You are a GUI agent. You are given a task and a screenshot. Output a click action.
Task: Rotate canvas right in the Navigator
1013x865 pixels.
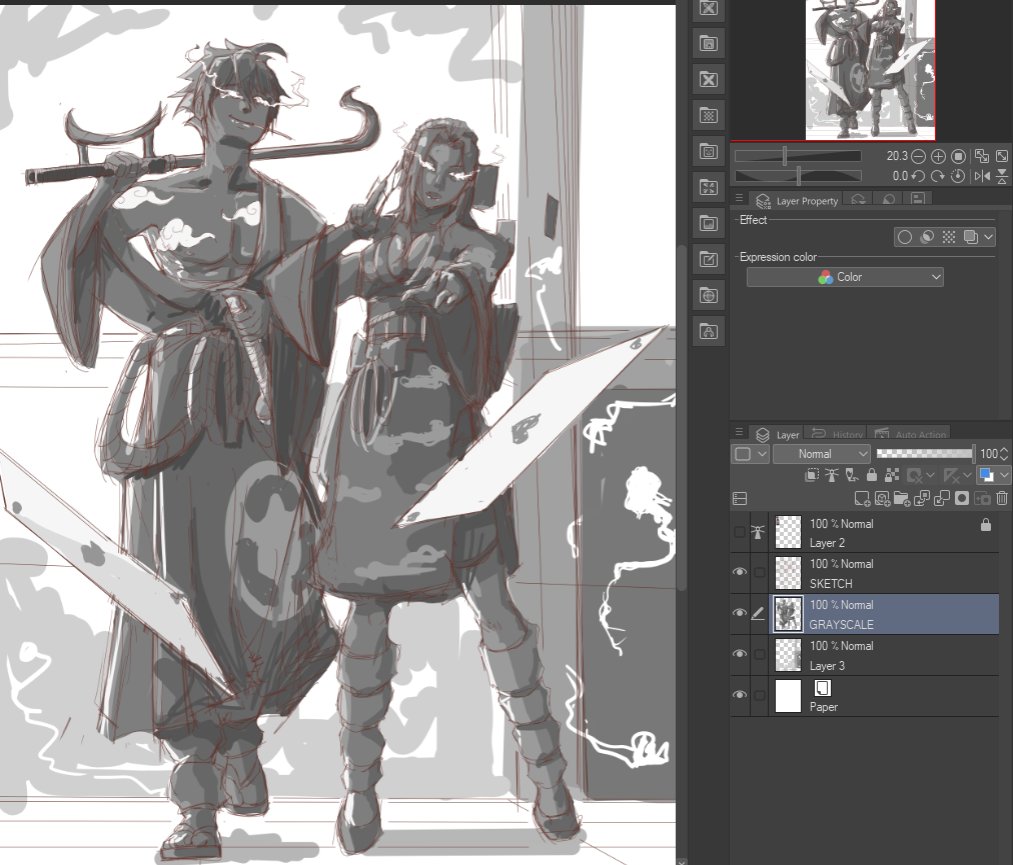tap(938, 176)
